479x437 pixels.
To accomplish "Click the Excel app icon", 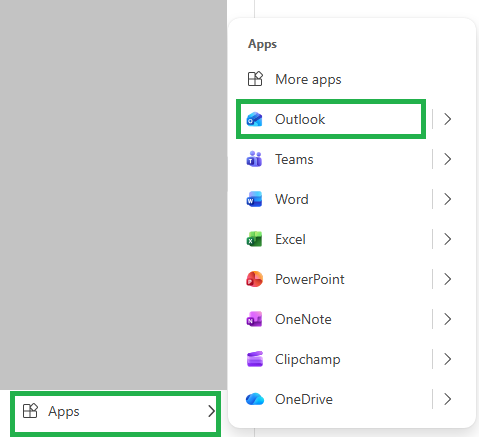I will click(x=254, y=239).
